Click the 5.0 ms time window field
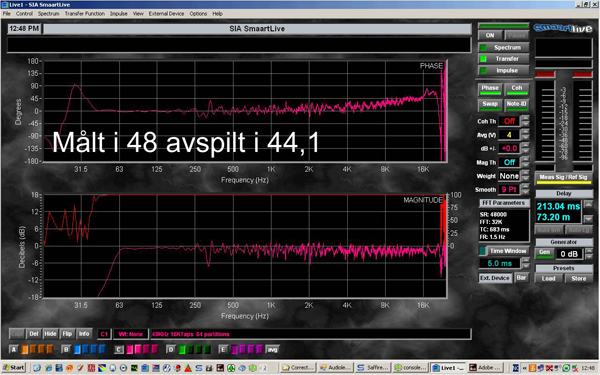600x375 pixels. pyautogui.click(x=500, y=263)
